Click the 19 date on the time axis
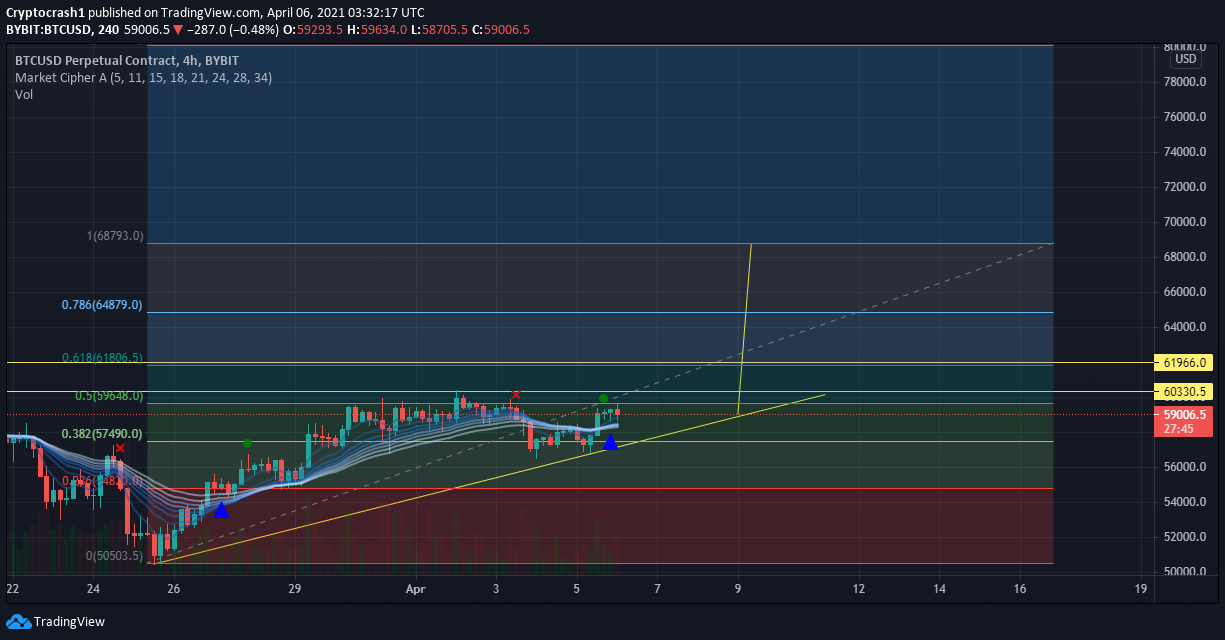This screenshot has height=640, width=1225. (1141, 589)
